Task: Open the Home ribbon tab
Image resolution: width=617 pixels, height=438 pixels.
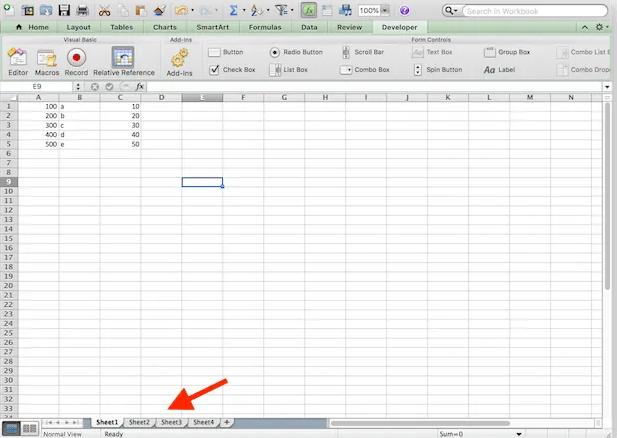Action: pos(32,27)
